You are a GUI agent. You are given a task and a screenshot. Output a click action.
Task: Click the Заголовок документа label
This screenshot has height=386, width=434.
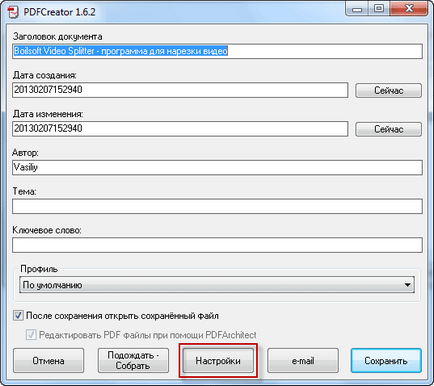click(x=57, y=36)
